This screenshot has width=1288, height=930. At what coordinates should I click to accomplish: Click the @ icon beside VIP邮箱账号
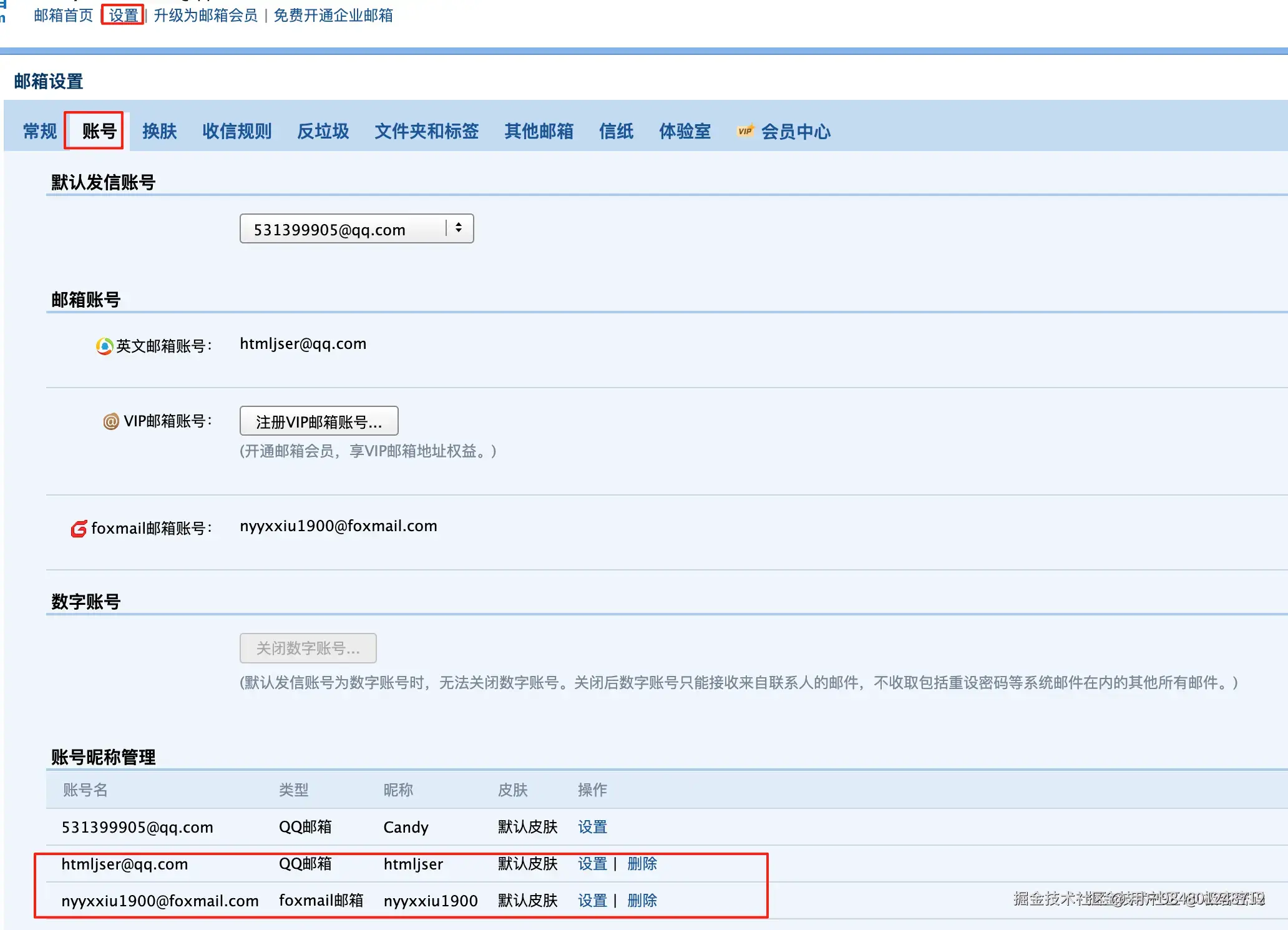(110, 421)
